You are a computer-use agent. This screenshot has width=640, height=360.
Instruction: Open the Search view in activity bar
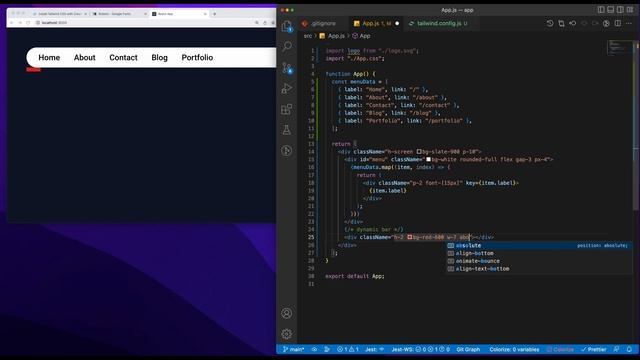pos(287,47)
